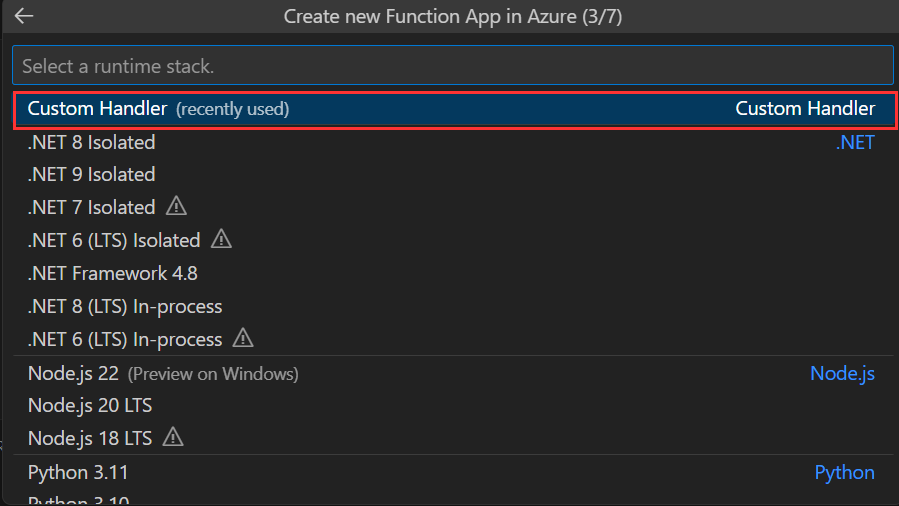
Task: Click warning icon beside .NET 6 In-process
Action: tap(243, 338)
